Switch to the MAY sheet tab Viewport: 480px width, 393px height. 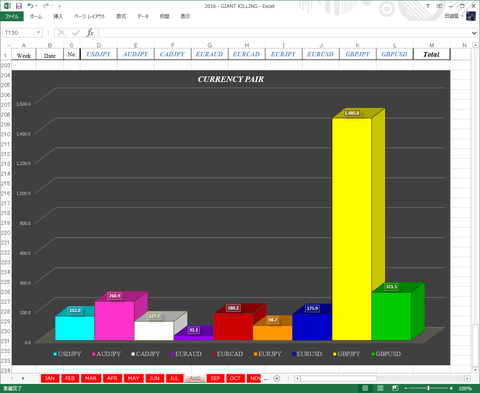coord(133,378)
